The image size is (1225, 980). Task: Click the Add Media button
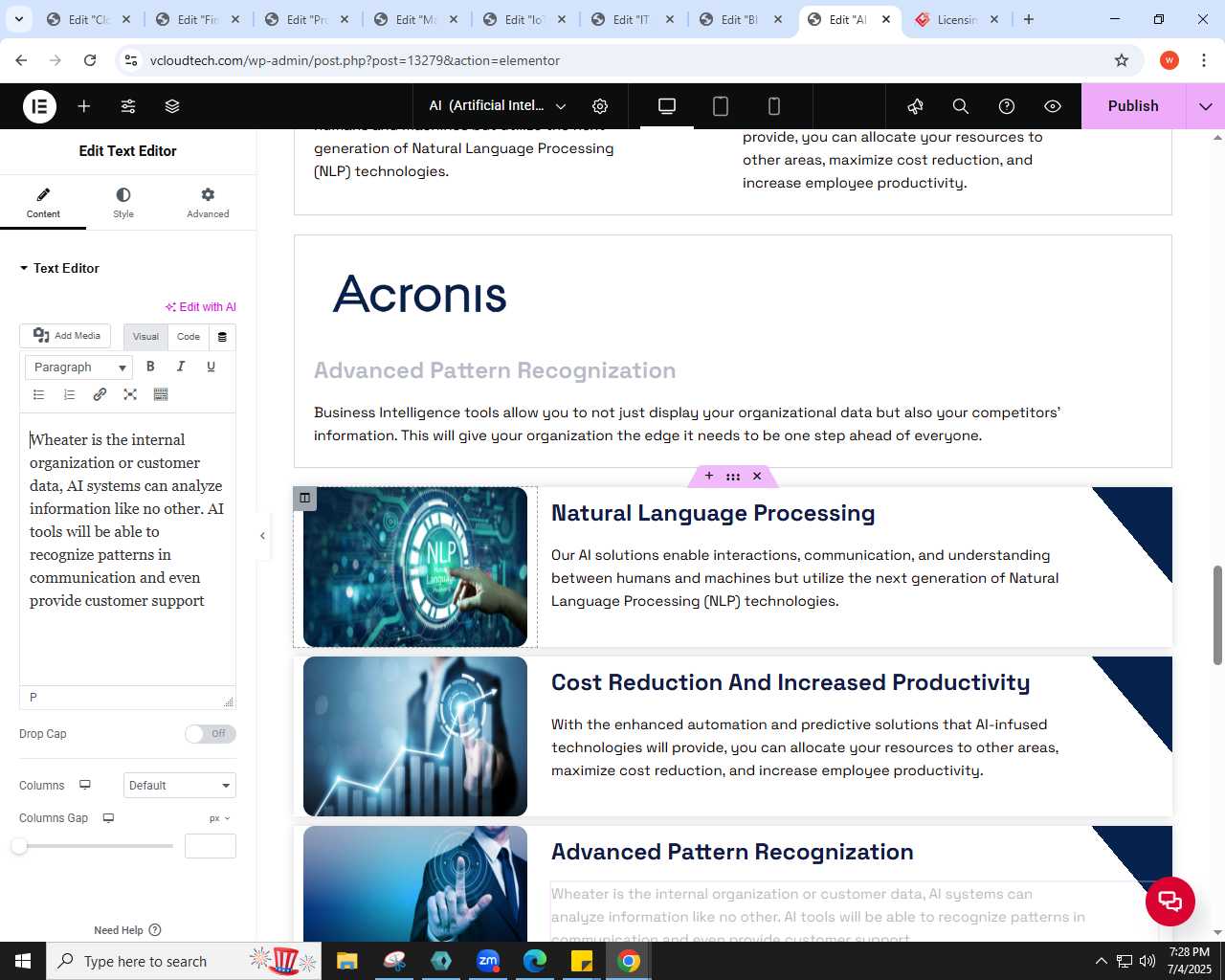(65, 336)
